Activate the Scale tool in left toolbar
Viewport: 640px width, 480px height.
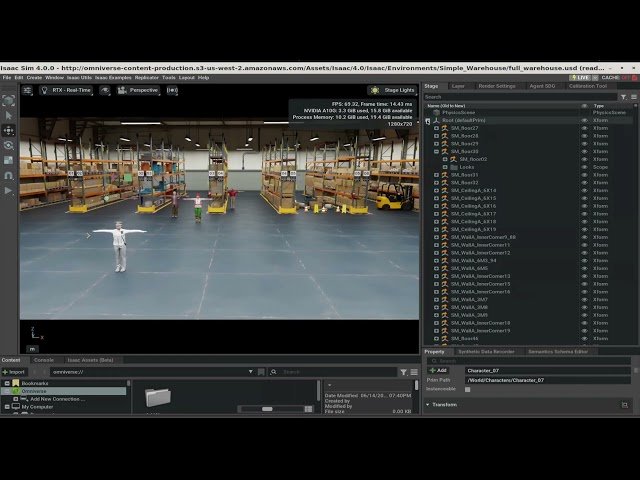click(9, 160)
